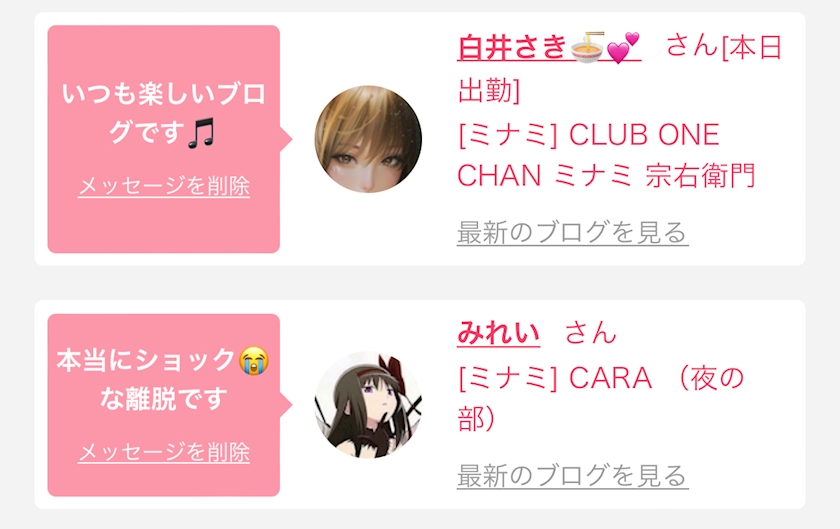Screen dimensions: 840x529
Task: Click the pink hearts emoji after 白井さき
Action: click(624, 48)
